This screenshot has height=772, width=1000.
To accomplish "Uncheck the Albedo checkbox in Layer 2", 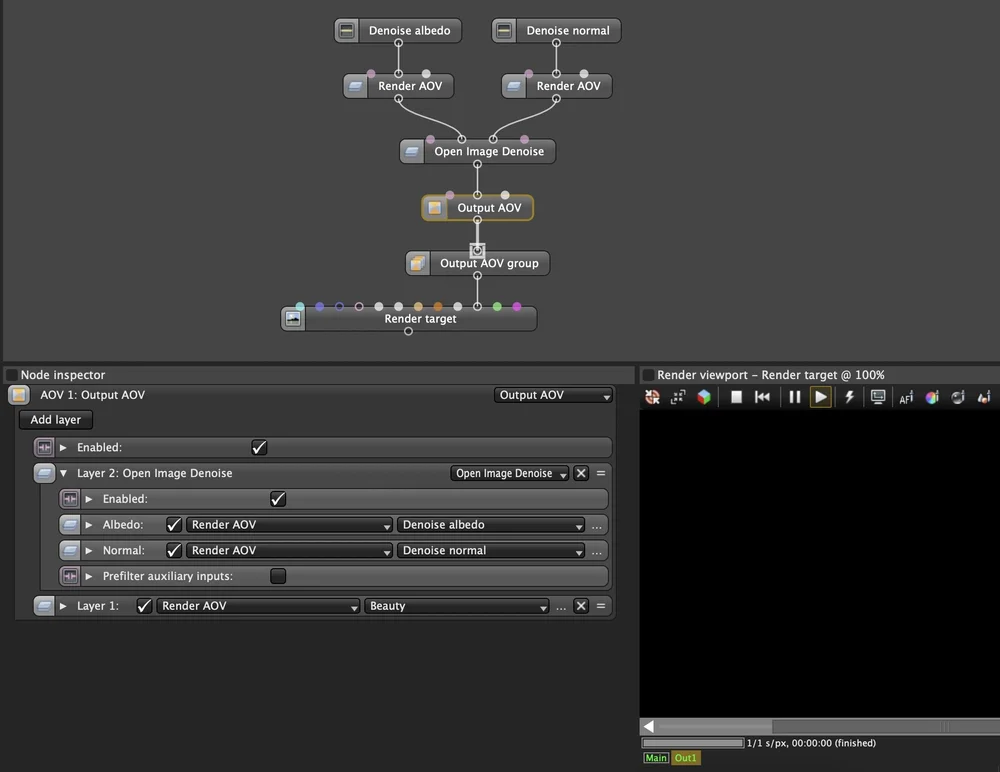I will click(x=173, y=524).
